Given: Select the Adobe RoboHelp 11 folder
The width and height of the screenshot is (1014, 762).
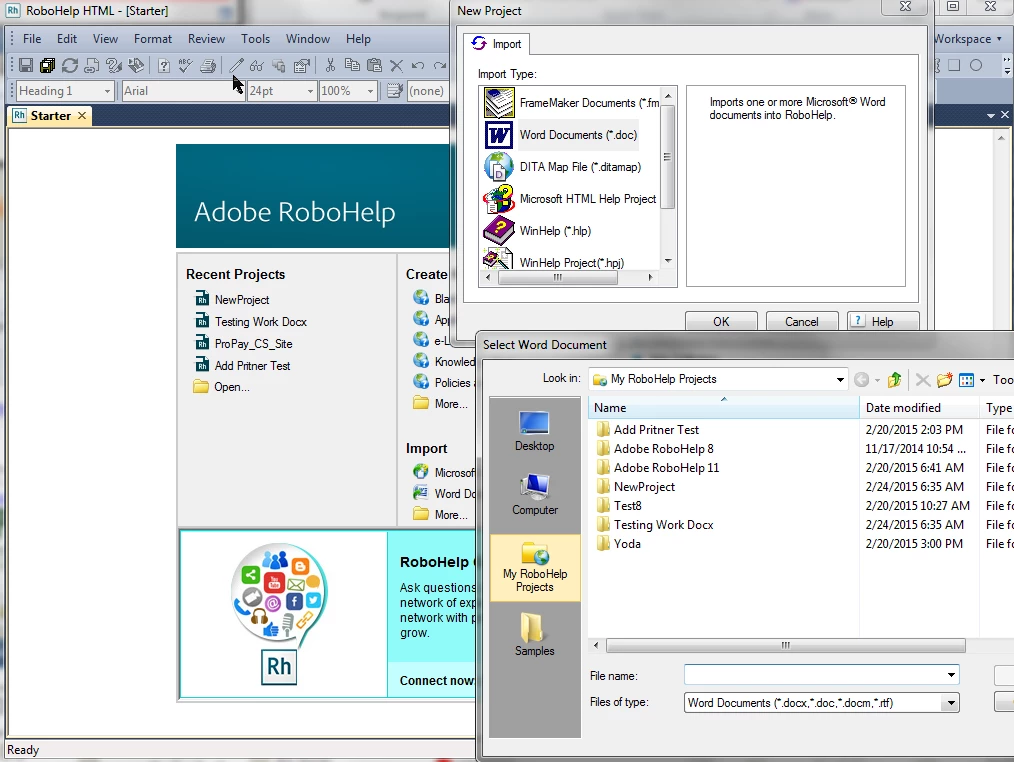Looking at the screenshot, I should coord(666,468).
